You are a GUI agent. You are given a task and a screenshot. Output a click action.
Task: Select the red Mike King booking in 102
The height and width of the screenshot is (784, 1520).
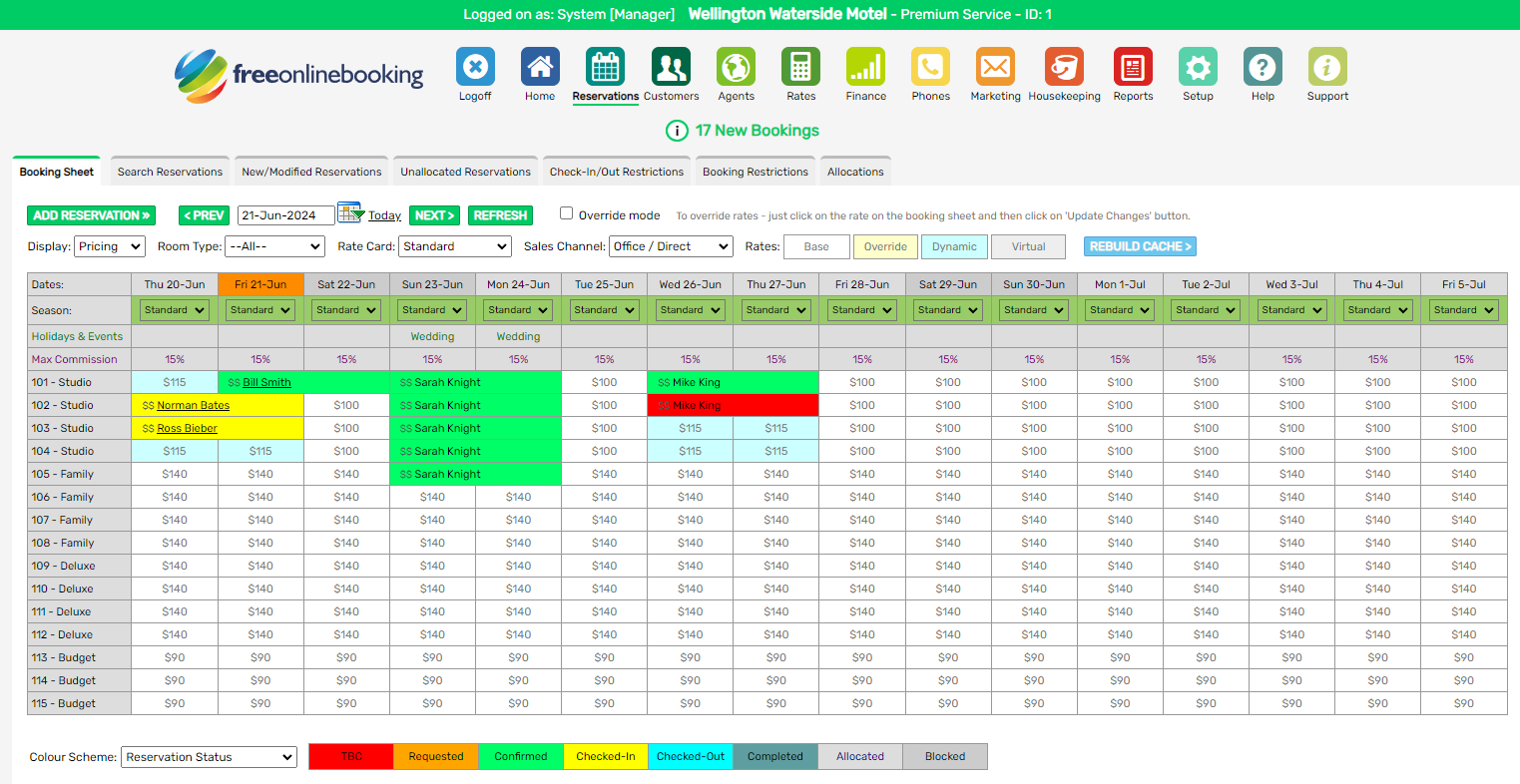point(733,405)
